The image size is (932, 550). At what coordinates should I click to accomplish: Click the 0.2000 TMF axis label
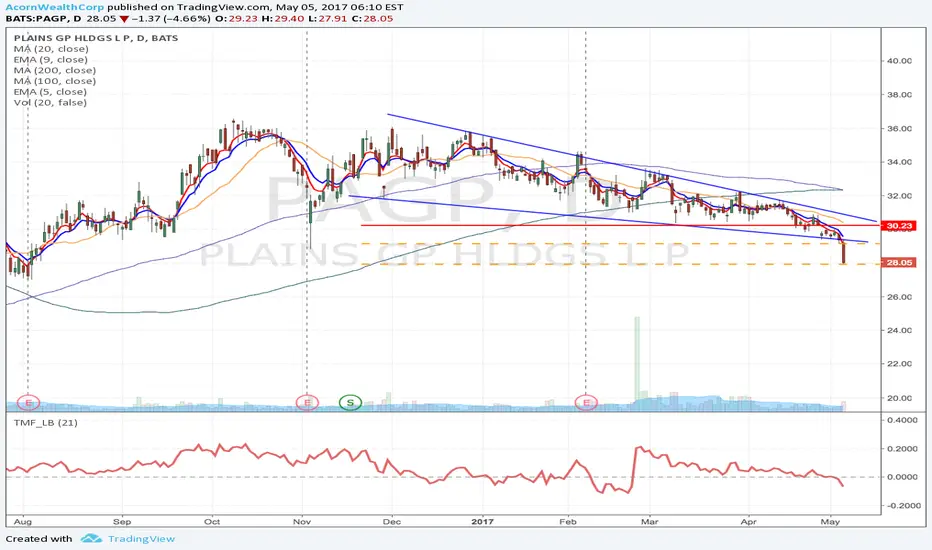click(x=902, y=448)
